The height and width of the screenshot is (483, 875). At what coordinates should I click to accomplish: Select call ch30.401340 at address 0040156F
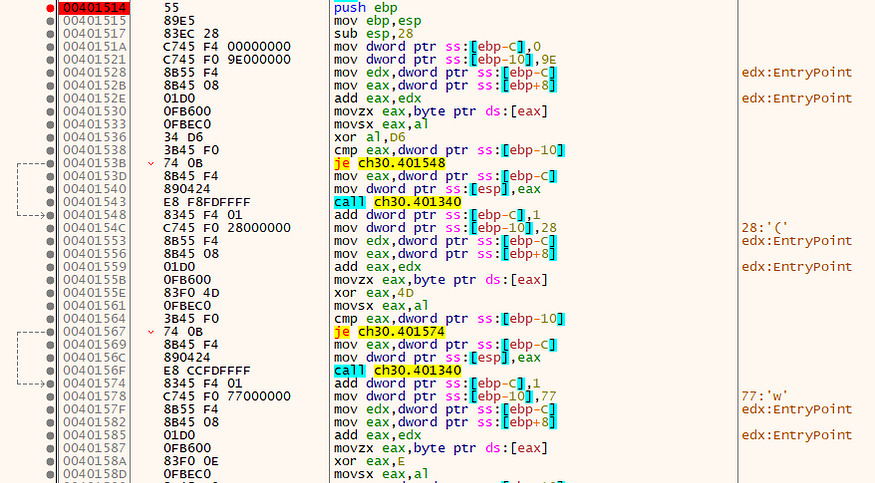(x=398, y=371)
